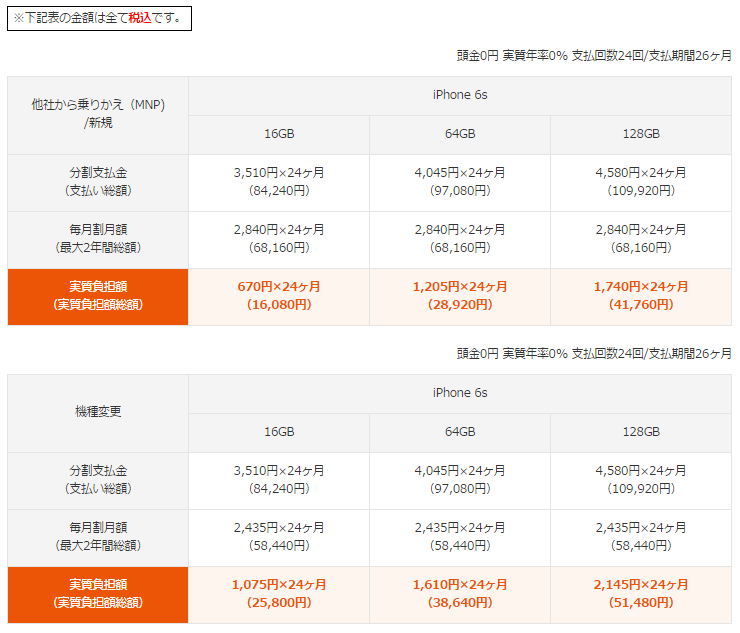The width and height of the screenshot is (740, 633).
Task: Select the 4,580円×24ヶ月 cell in 機種変更 table
Action: click(x=641, y=481)
